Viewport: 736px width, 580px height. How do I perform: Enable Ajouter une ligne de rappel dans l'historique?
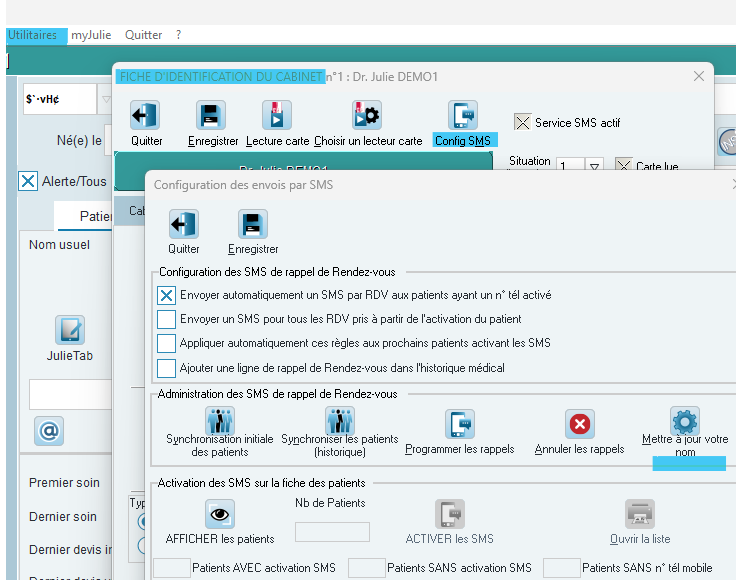167,368
